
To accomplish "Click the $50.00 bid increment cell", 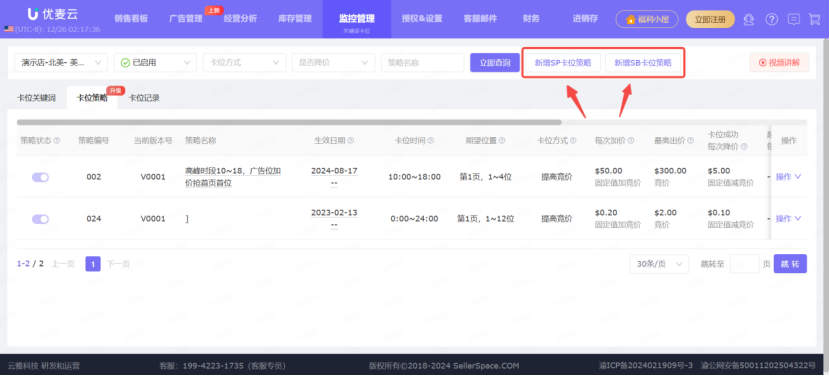I will tap(608, 171).
